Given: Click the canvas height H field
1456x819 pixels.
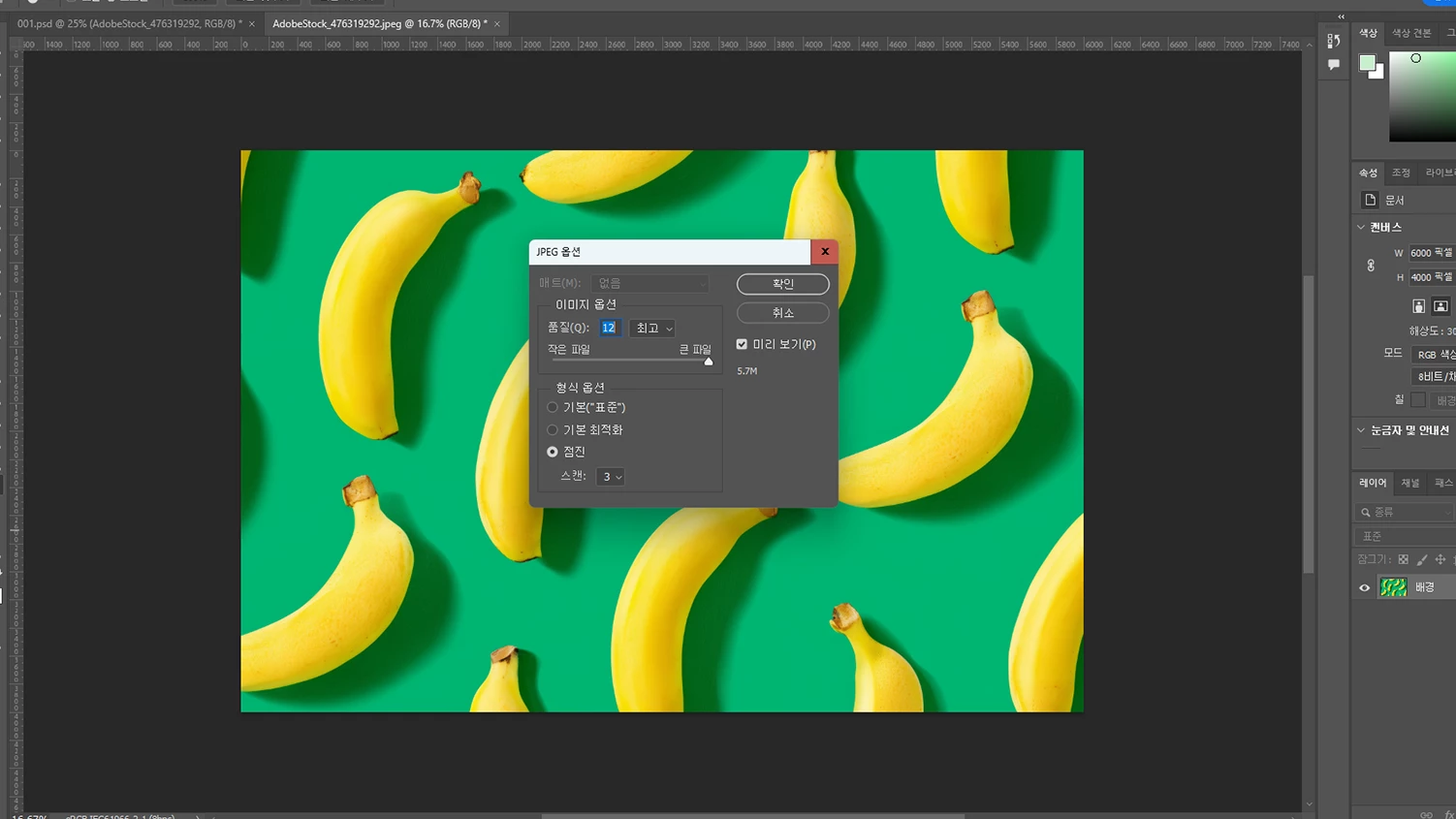Looking at the screenshot, I should pos(1431,277).
